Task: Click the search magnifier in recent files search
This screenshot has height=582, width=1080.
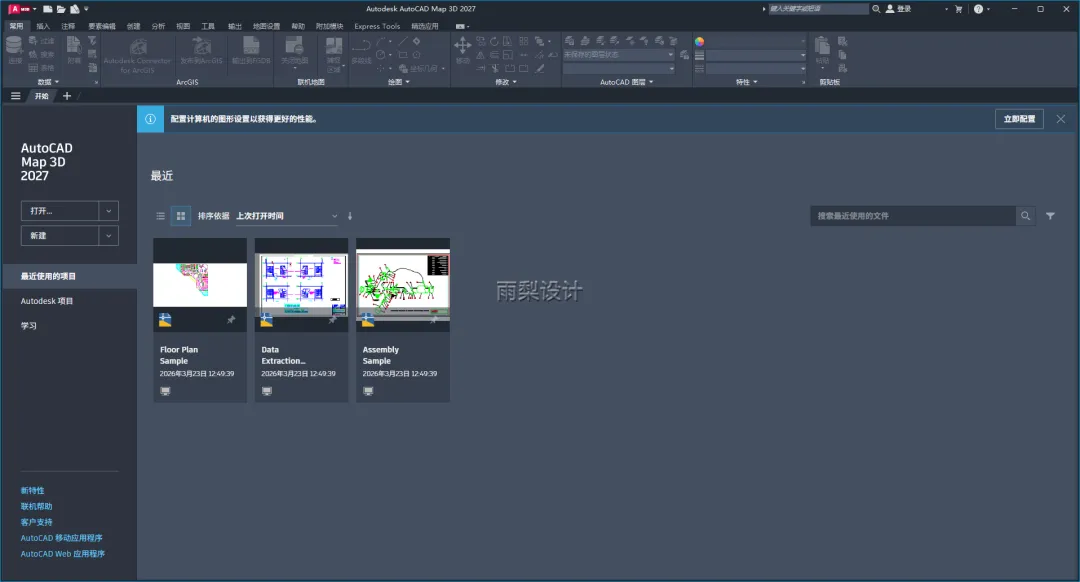Action: point(1026,216)
